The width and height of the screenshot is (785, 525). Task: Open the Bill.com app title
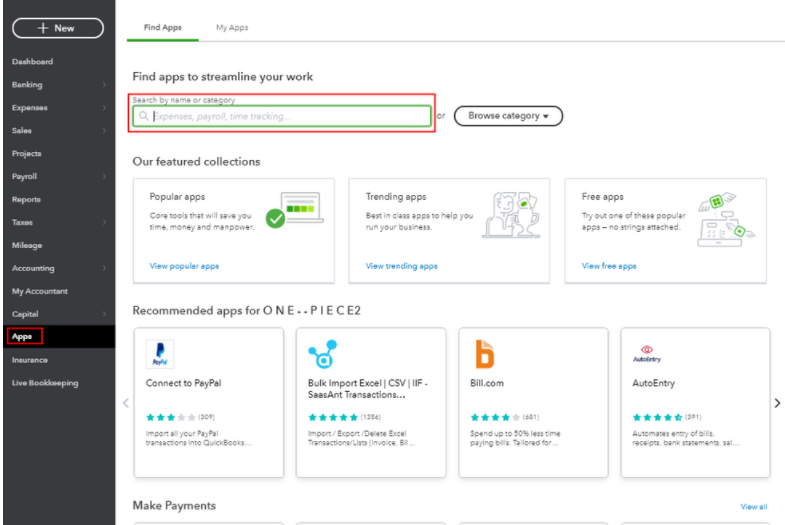pyautogui.click(x=487, y=383)
